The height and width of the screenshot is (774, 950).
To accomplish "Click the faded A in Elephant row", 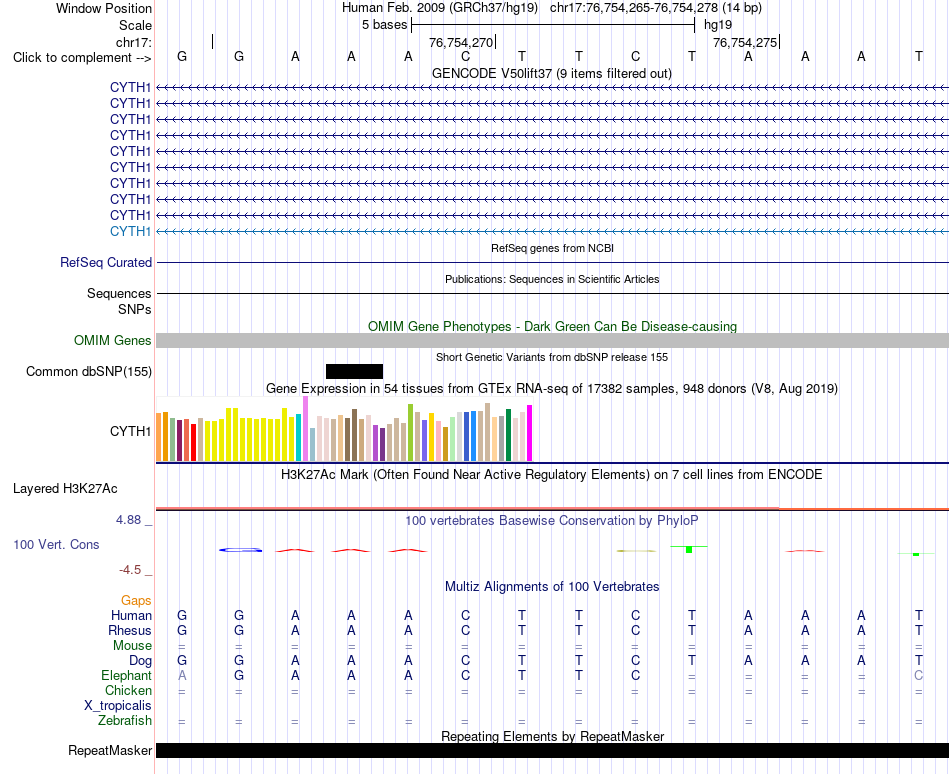I will [x=182, y=675].
